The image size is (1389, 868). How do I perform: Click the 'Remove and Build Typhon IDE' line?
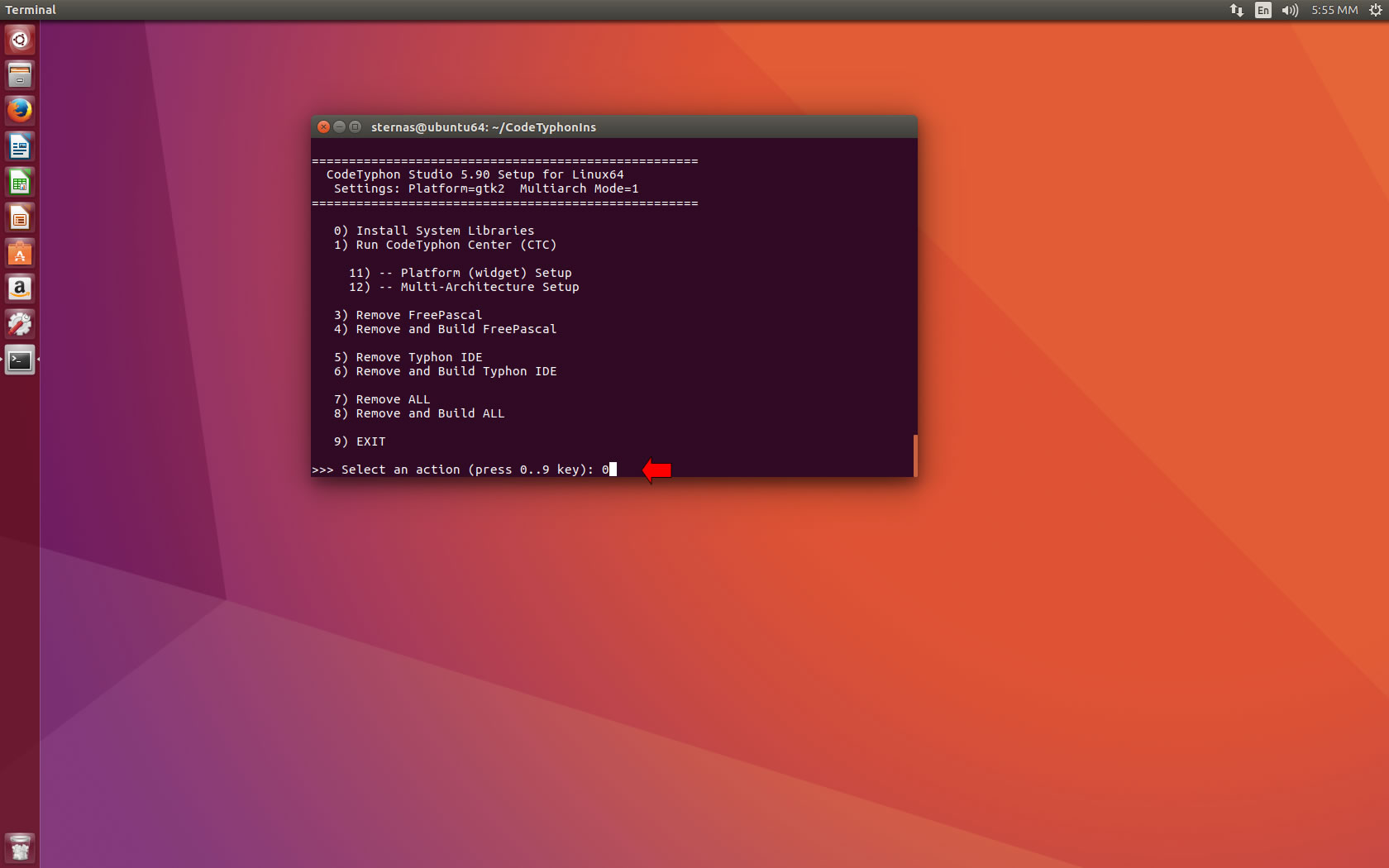pos(445,371)
